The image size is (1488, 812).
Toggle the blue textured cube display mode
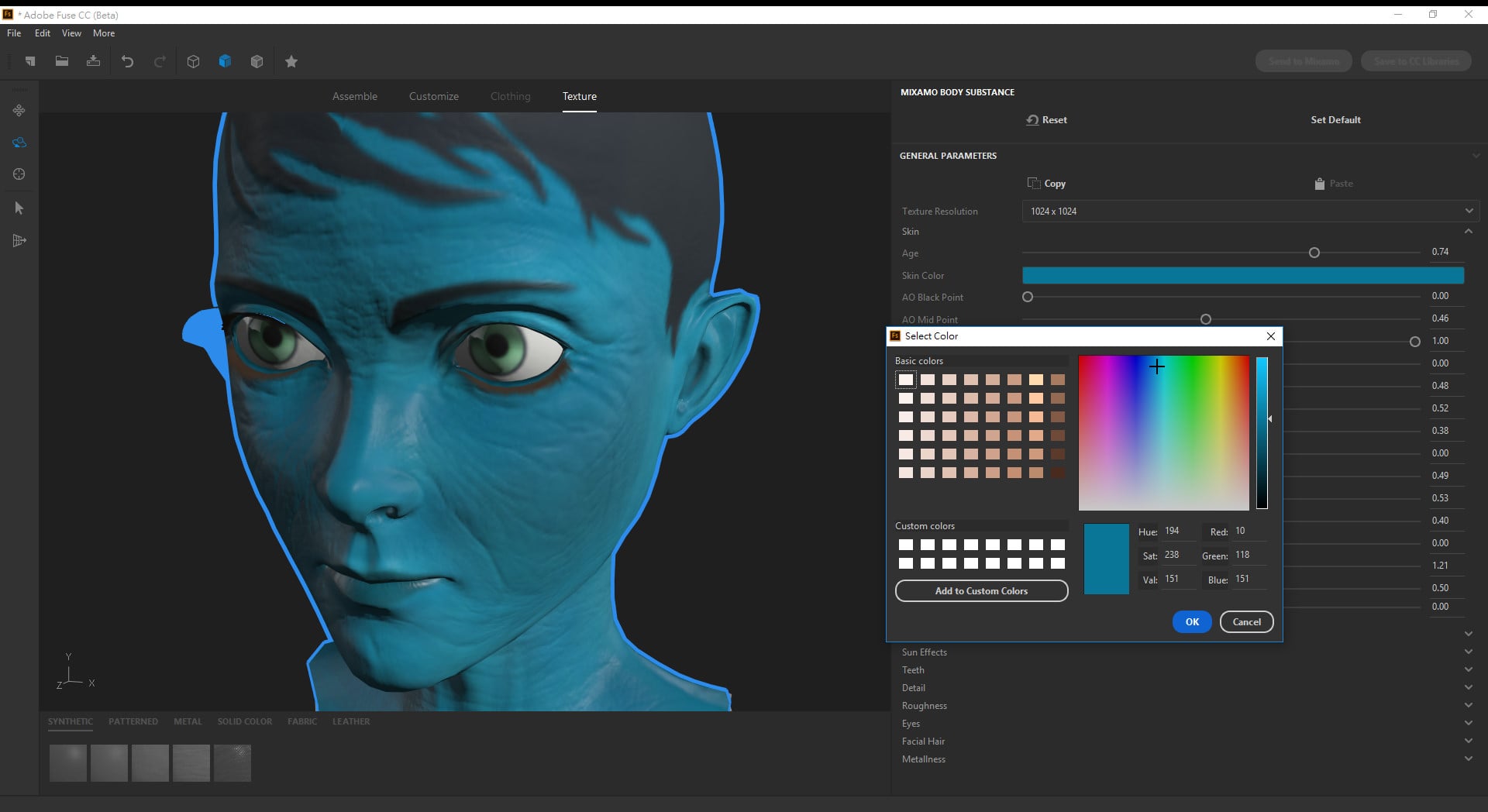[226, 61]
